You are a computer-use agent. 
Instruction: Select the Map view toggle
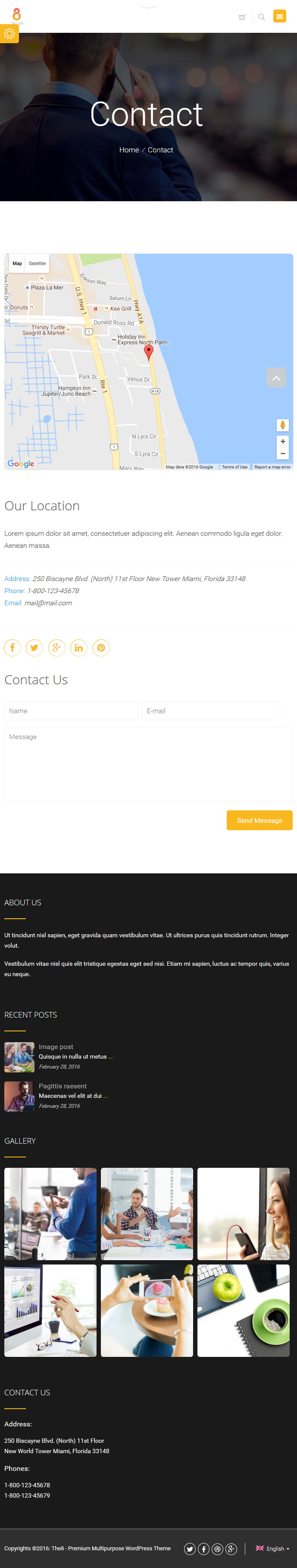coord(17,264)
